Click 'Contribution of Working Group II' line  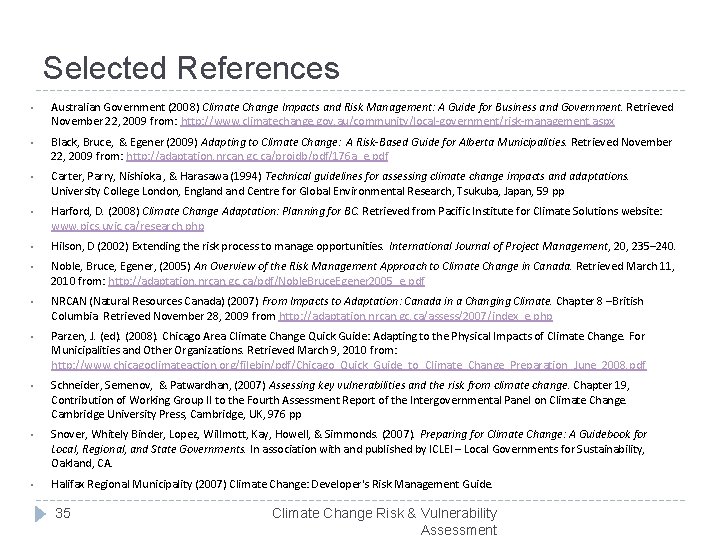339,400
